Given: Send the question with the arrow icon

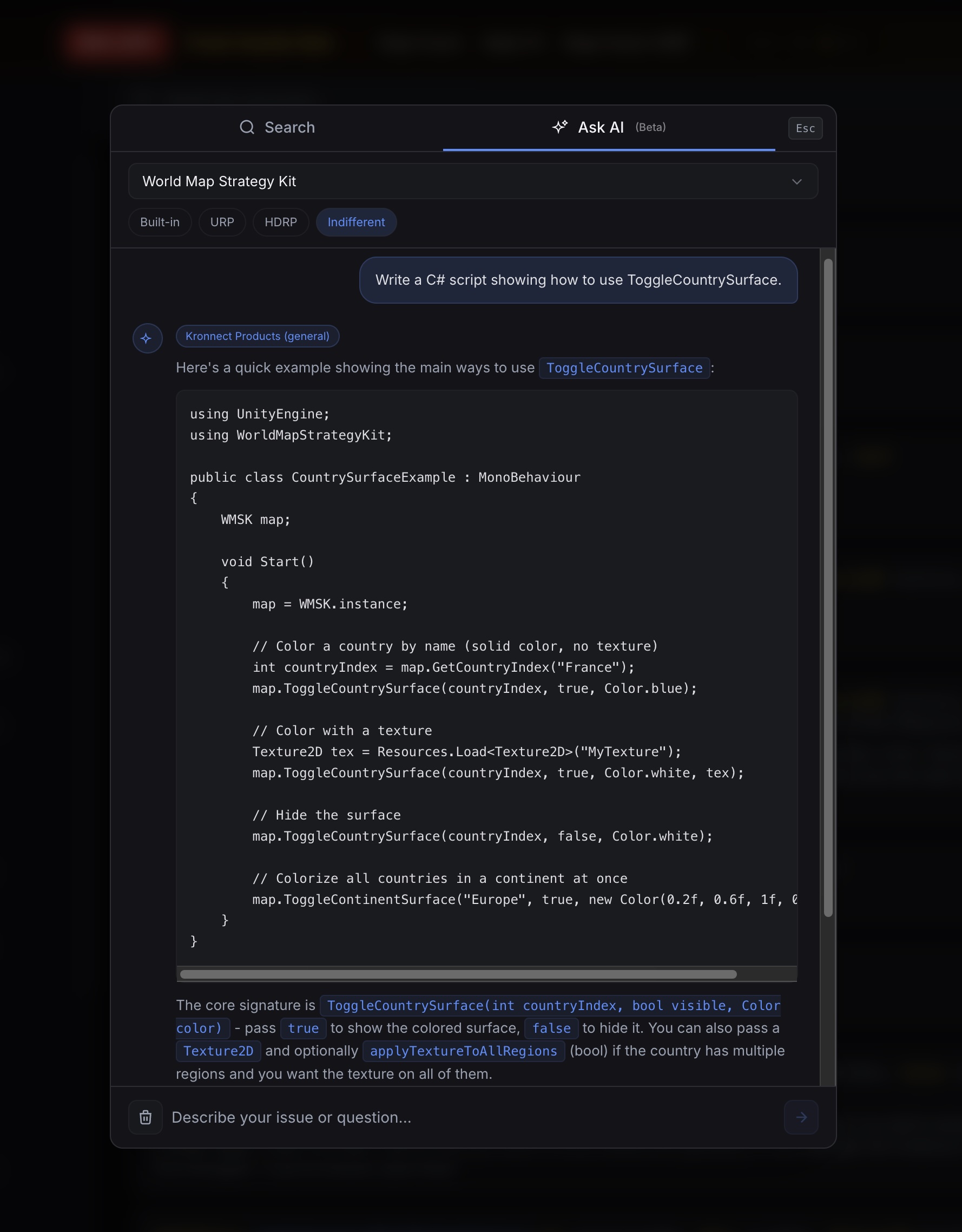Looking at the screenshot, I should [x=801, y=1116].
